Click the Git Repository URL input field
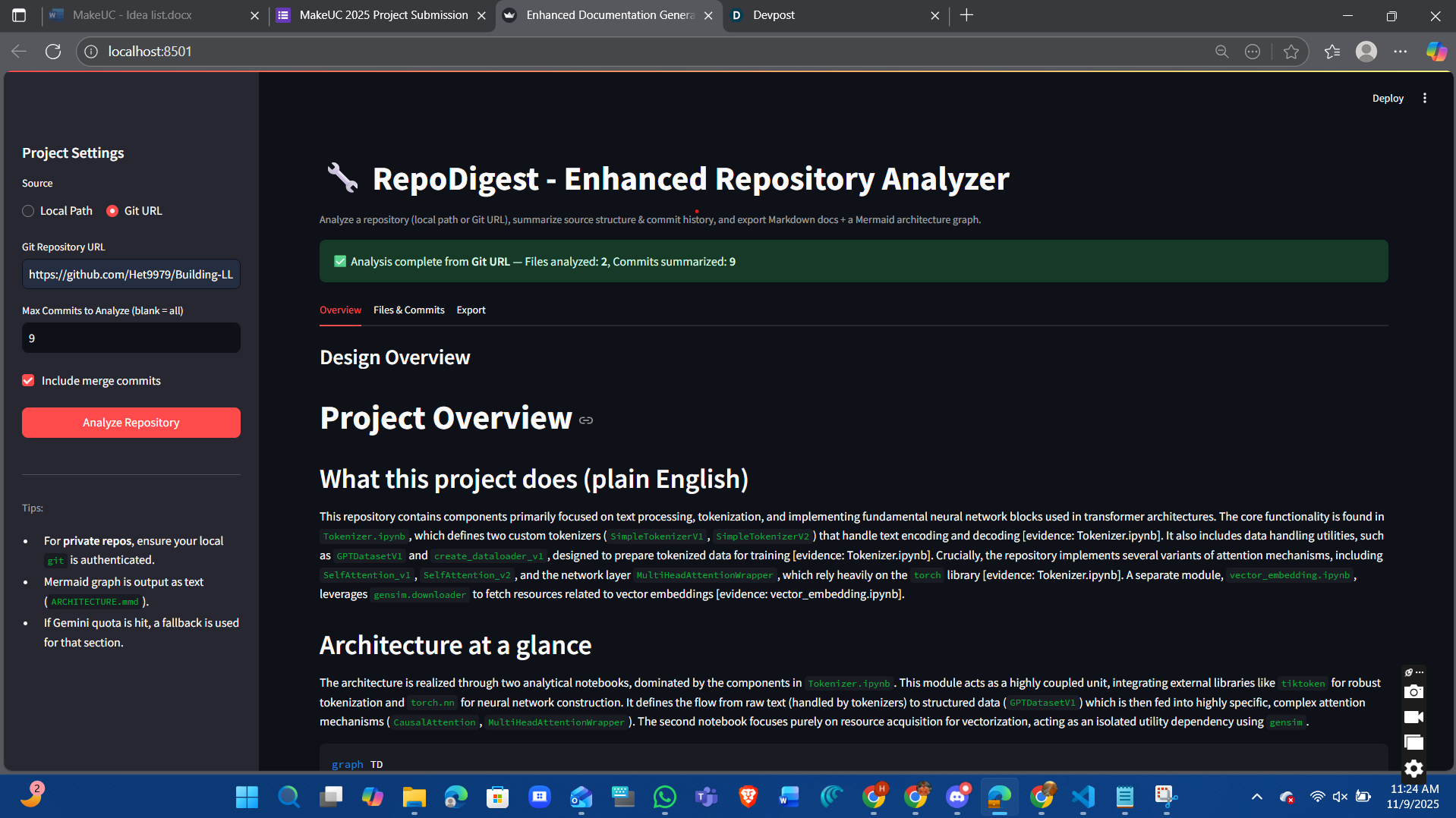This screenshot has height=818, width=1456. [131, 274]
